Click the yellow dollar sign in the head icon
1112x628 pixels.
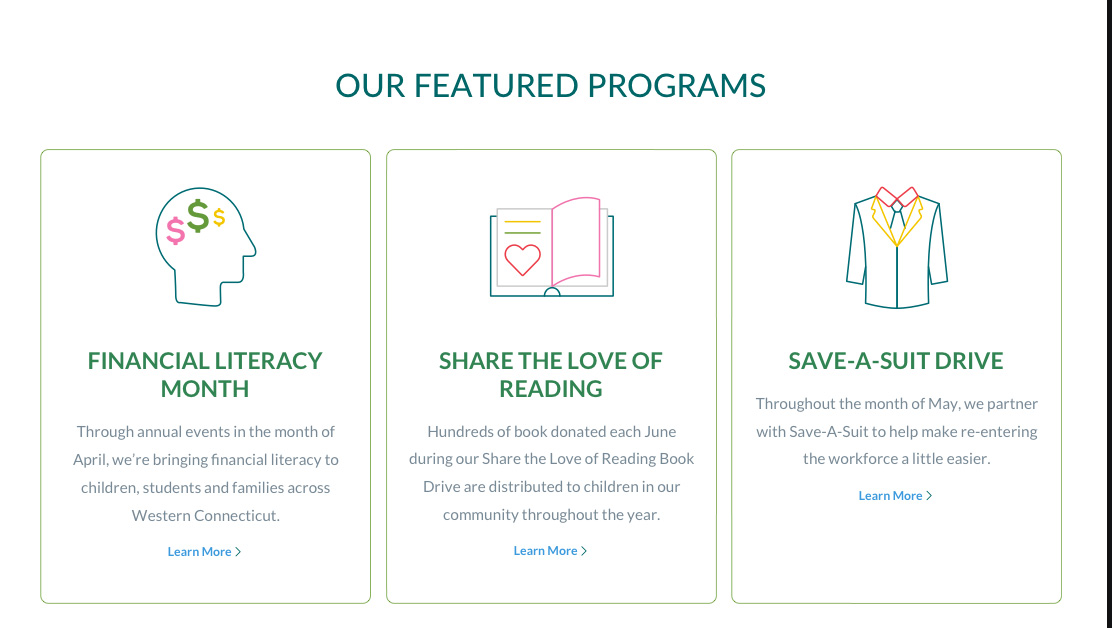point(219,217)
